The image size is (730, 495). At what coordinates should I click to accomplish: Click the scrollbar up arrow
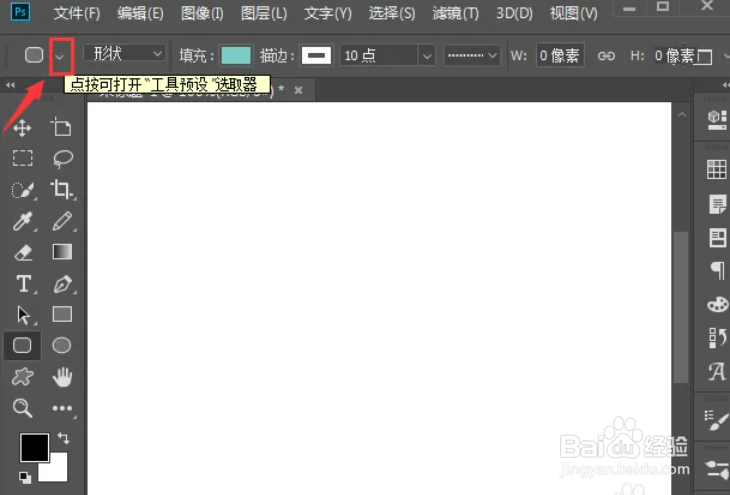[x=682, y=115]
